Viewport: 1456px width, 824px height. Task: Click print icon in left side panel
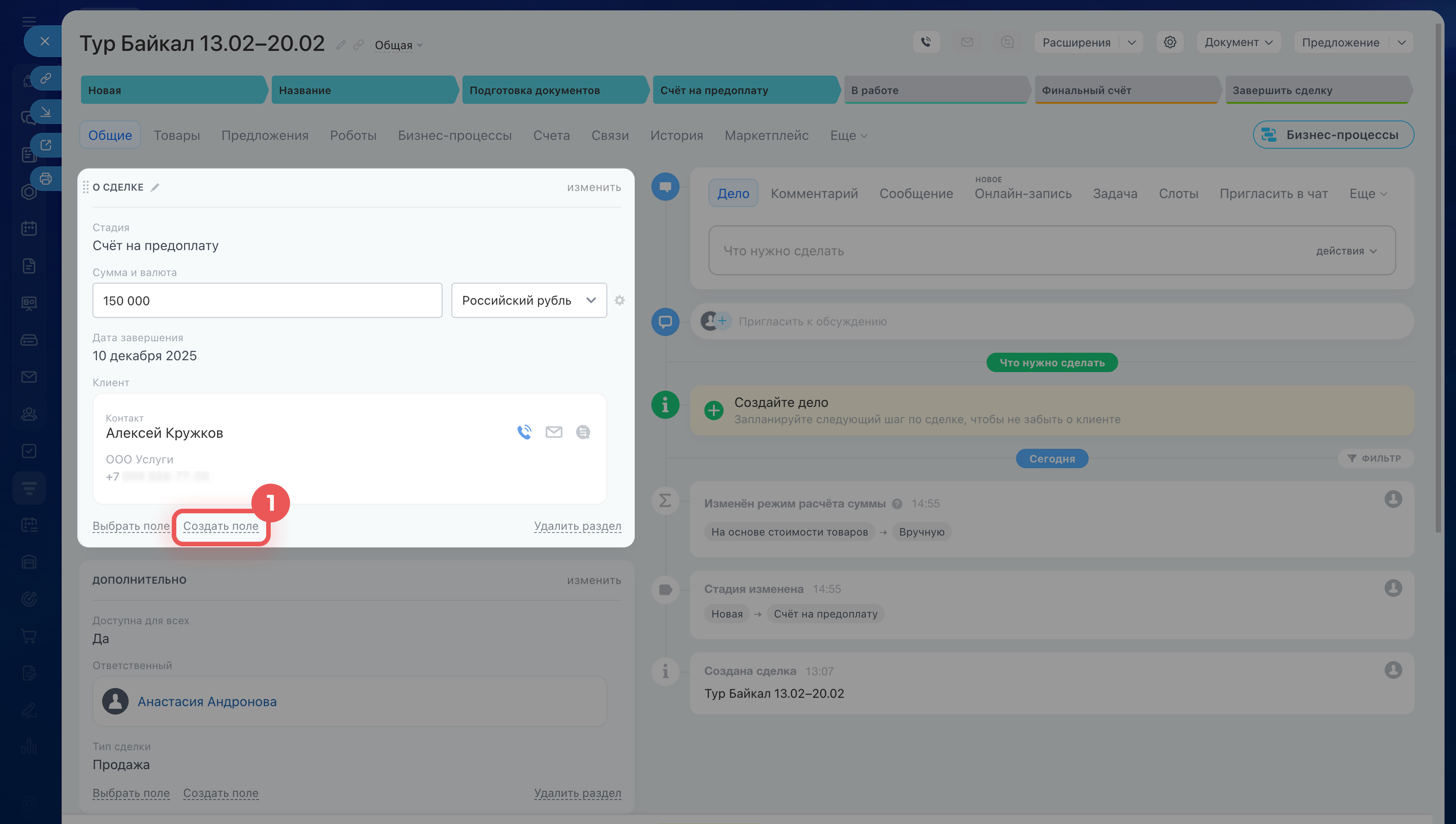(x=46, y=179)
